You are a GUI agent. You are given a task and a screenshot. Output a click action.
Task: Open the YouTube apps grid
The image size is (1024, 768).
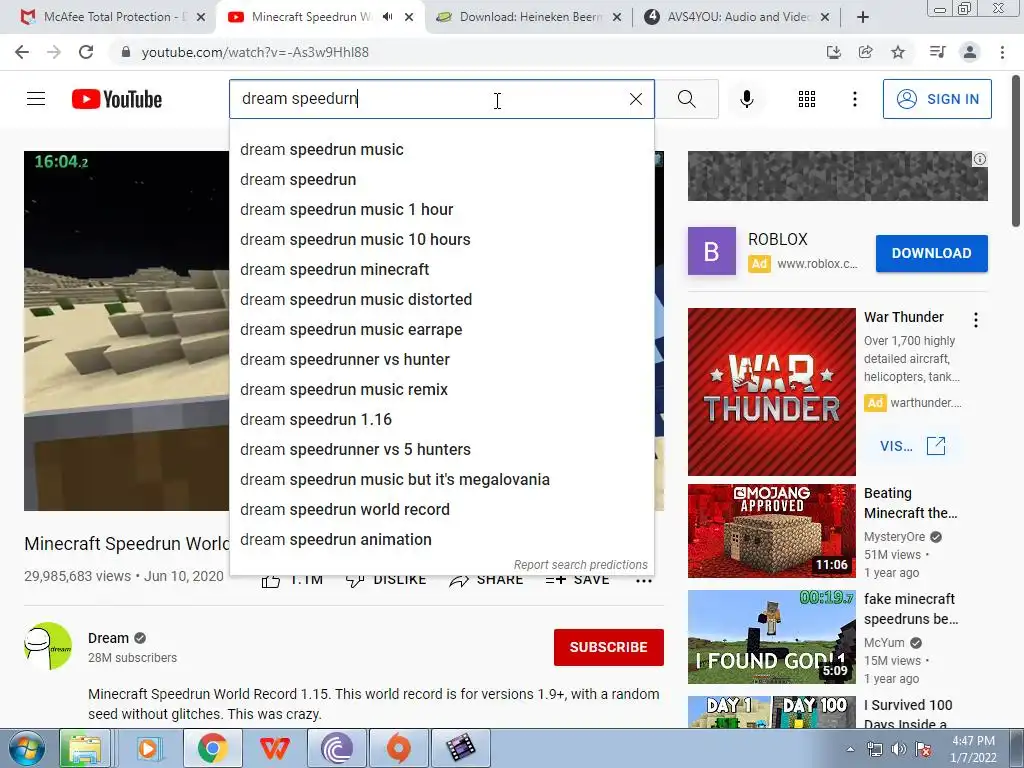(x=807, y=99)
